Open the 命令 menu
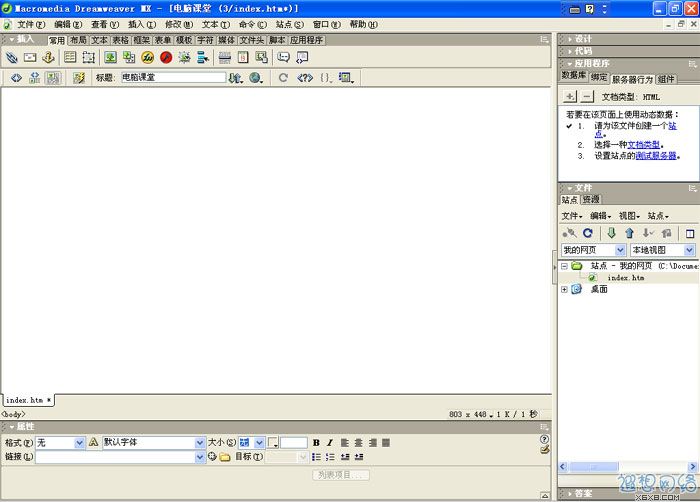700x502 pixels. (253, 25)
